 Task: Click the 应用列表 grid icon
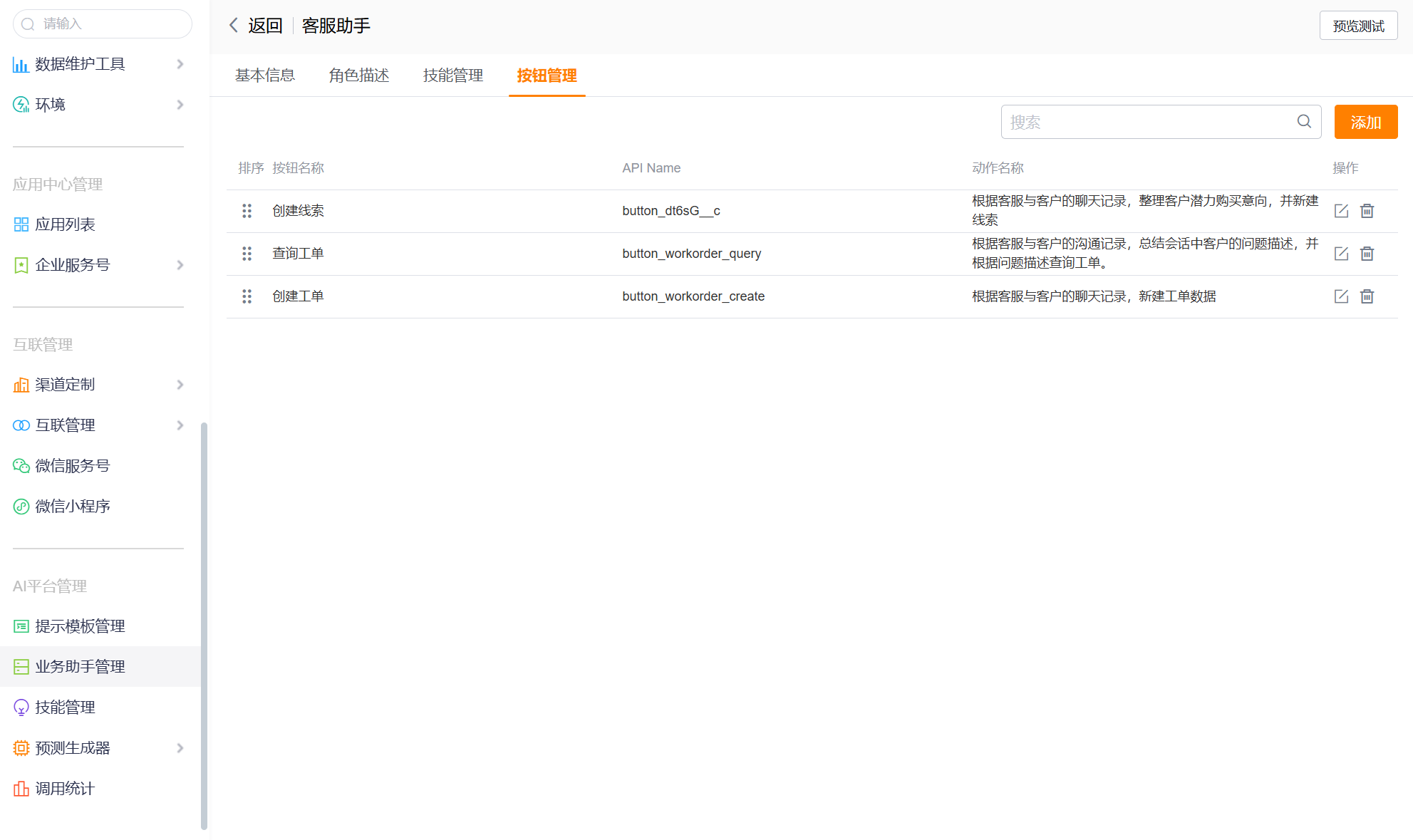pyautogui.click(x=21, y=224)
